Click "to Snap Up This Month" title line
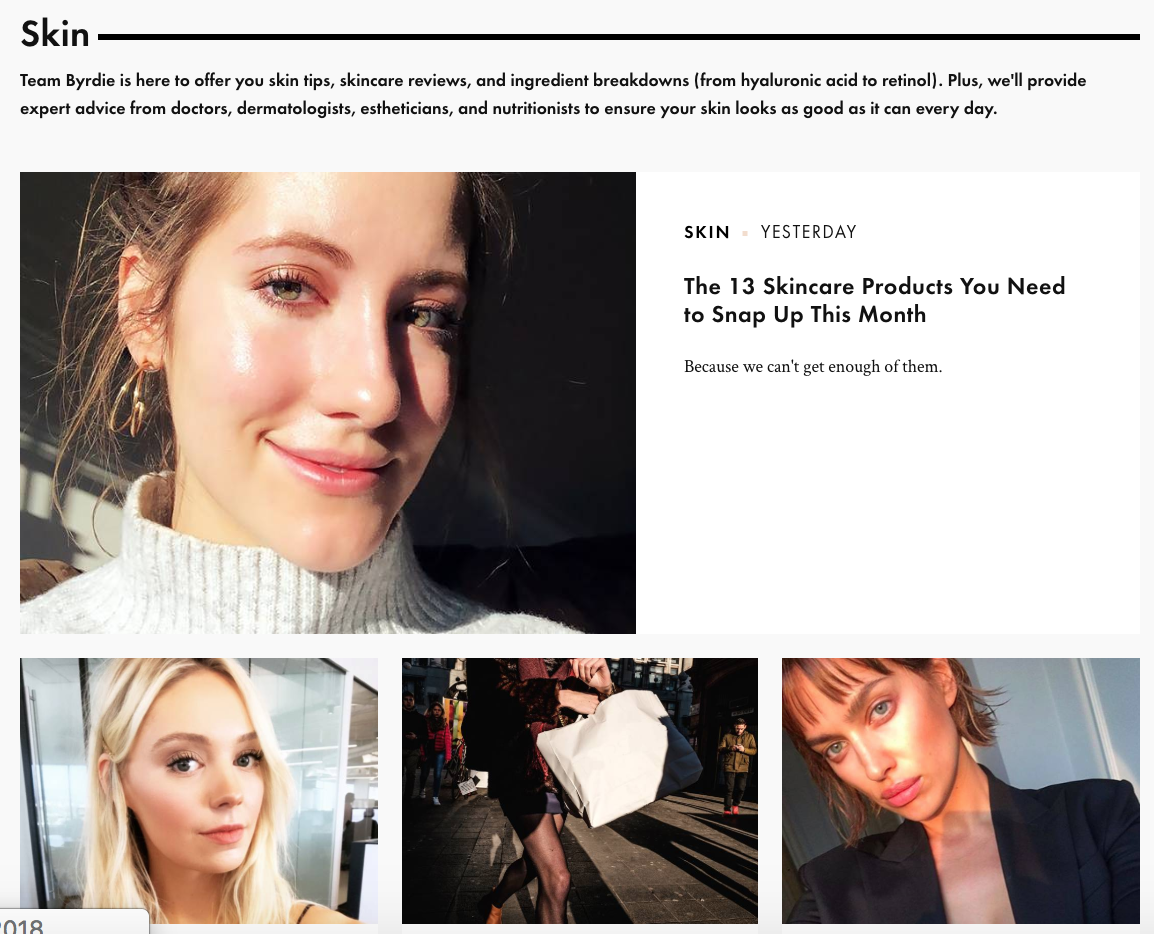The width and height of the screenshot is (1154, 934). point(804,315)
